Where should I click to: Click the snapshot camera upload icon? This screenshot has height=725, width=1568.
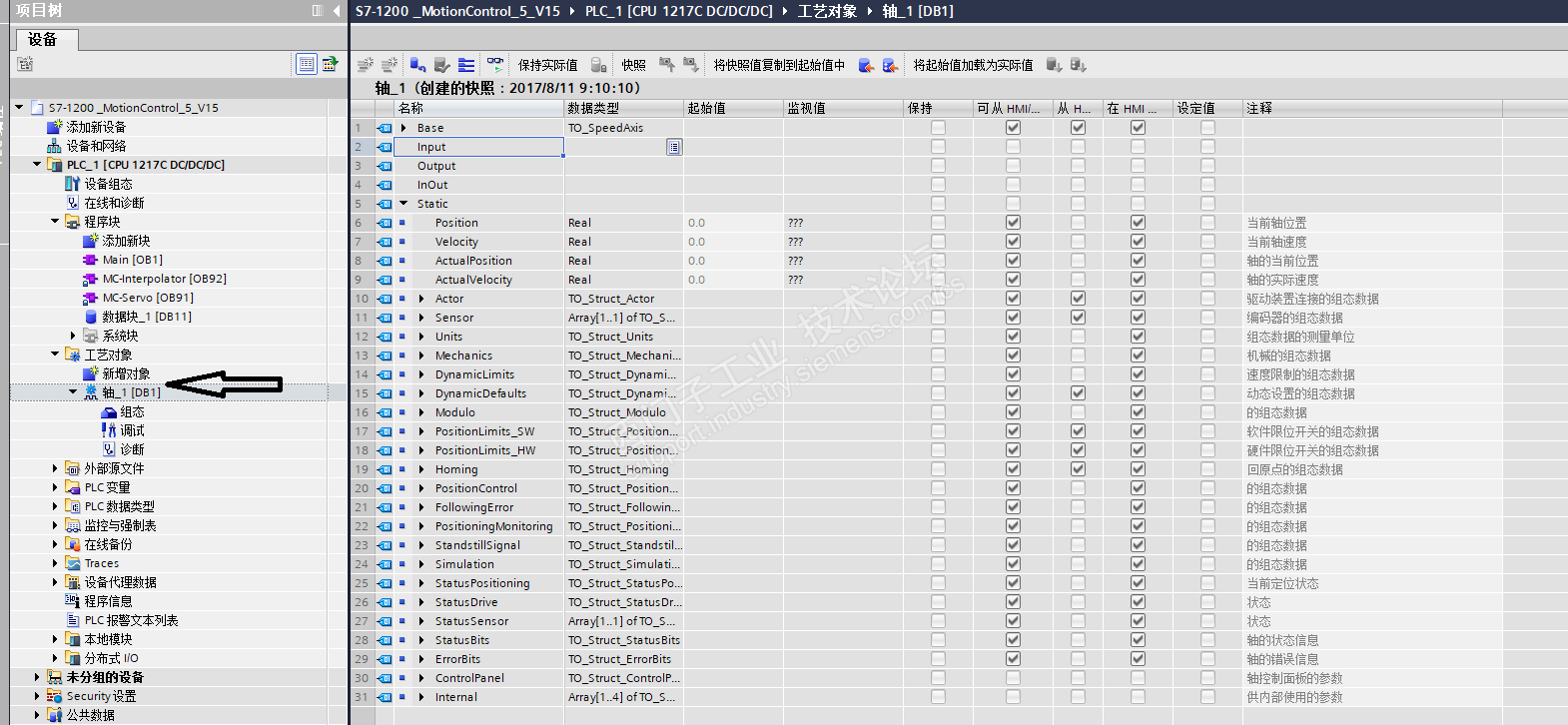click(x=666, y=65)
